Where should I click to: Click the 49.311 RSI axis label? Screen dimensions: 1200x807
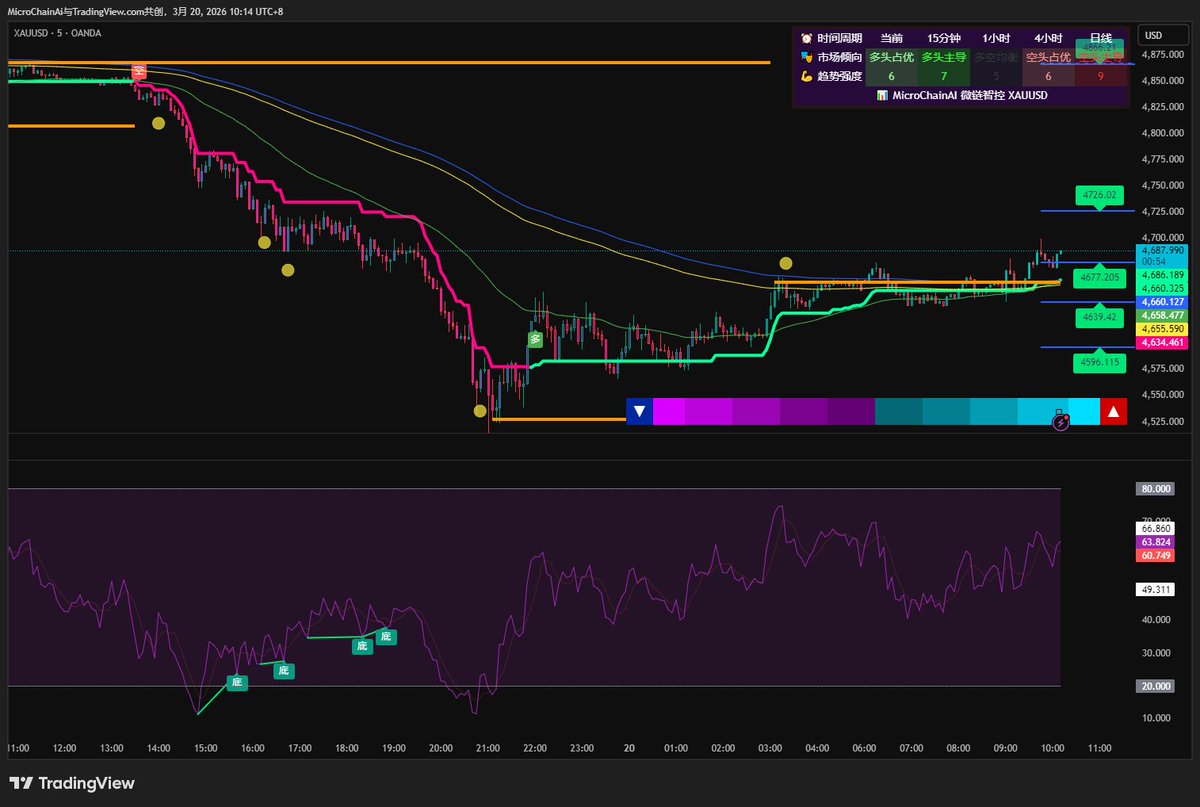click(x=1155, y=590)
